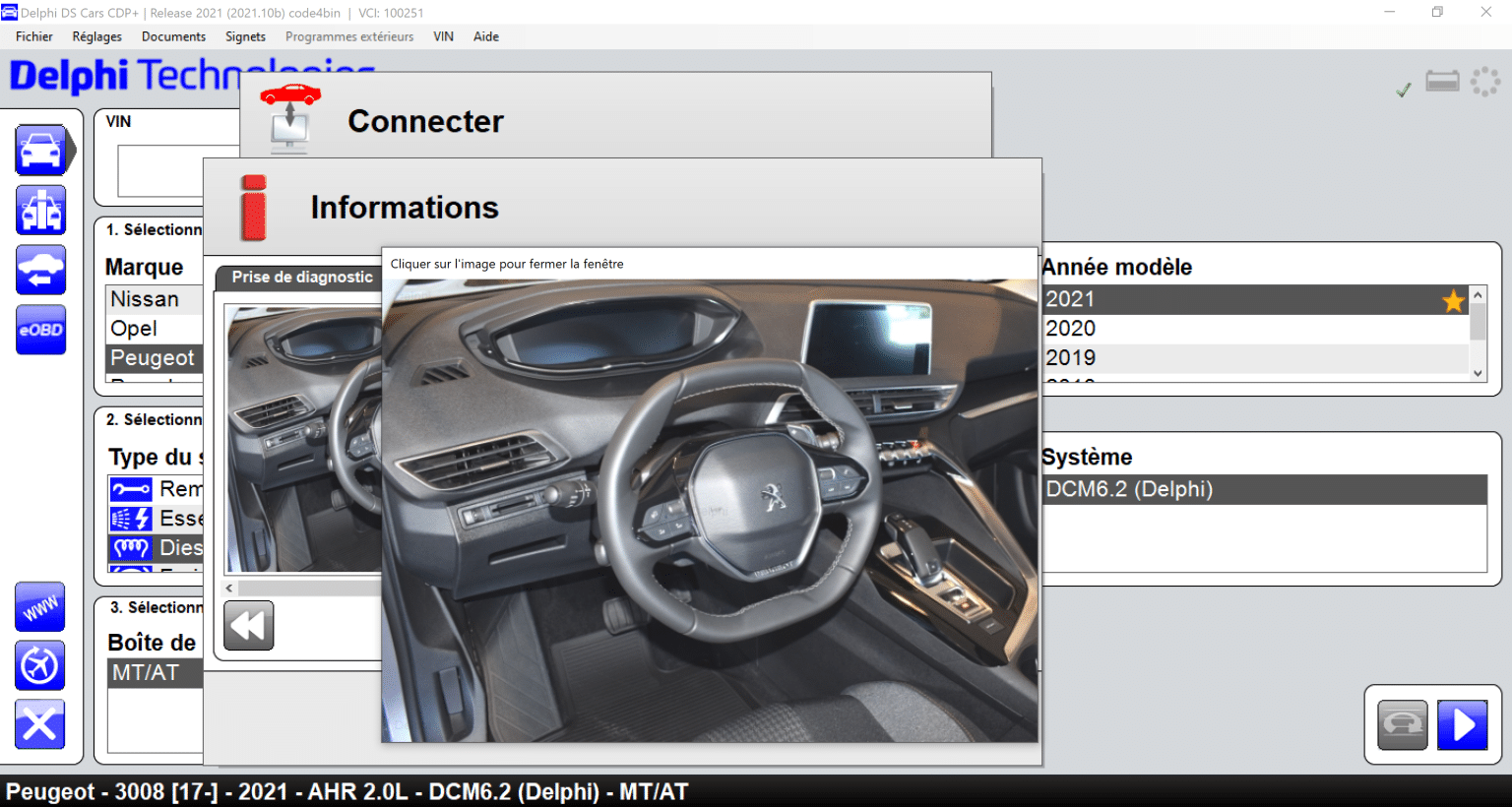The image size is (1512, 807).
Task: Open the eOBD function icon
Action: click(40, 330)
